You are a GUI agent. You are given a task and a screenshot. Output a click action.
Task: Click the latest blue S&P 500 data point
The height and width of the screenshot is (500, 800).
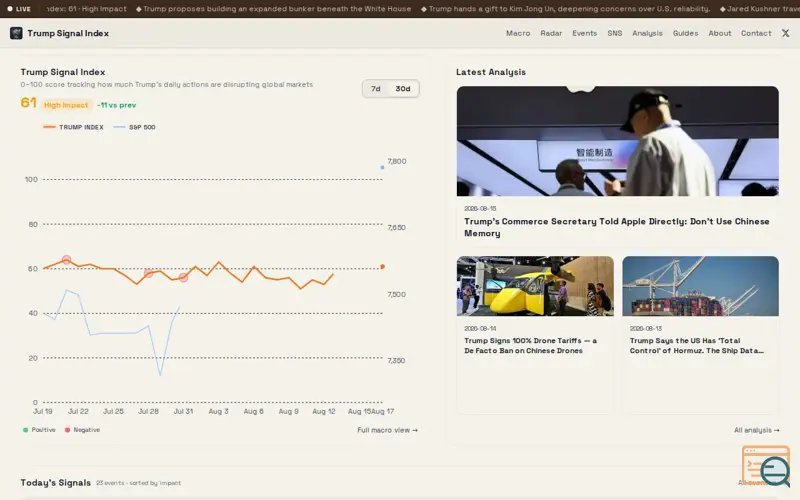383,167
